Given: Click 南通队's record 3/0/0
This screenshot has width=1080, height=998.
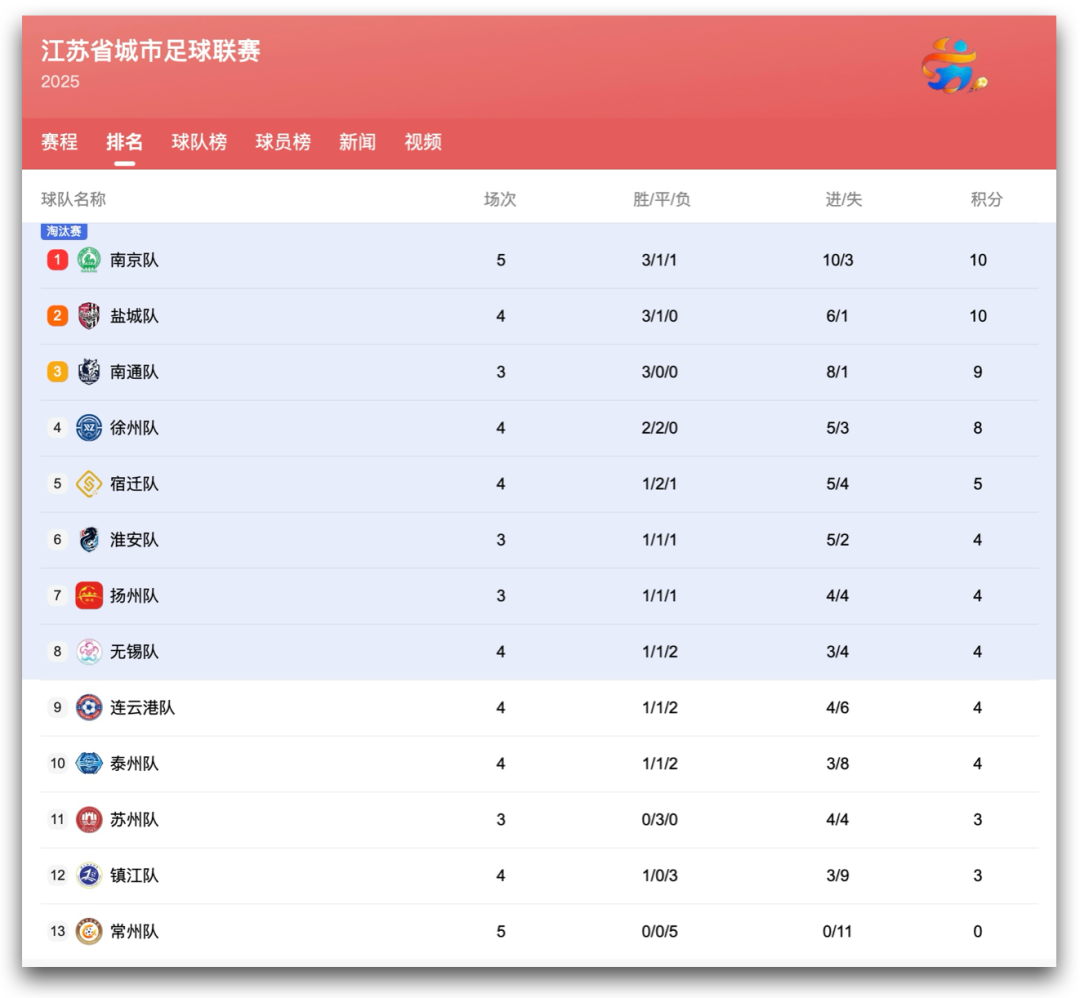Looking at the screenshot, I should click(660, 372).
